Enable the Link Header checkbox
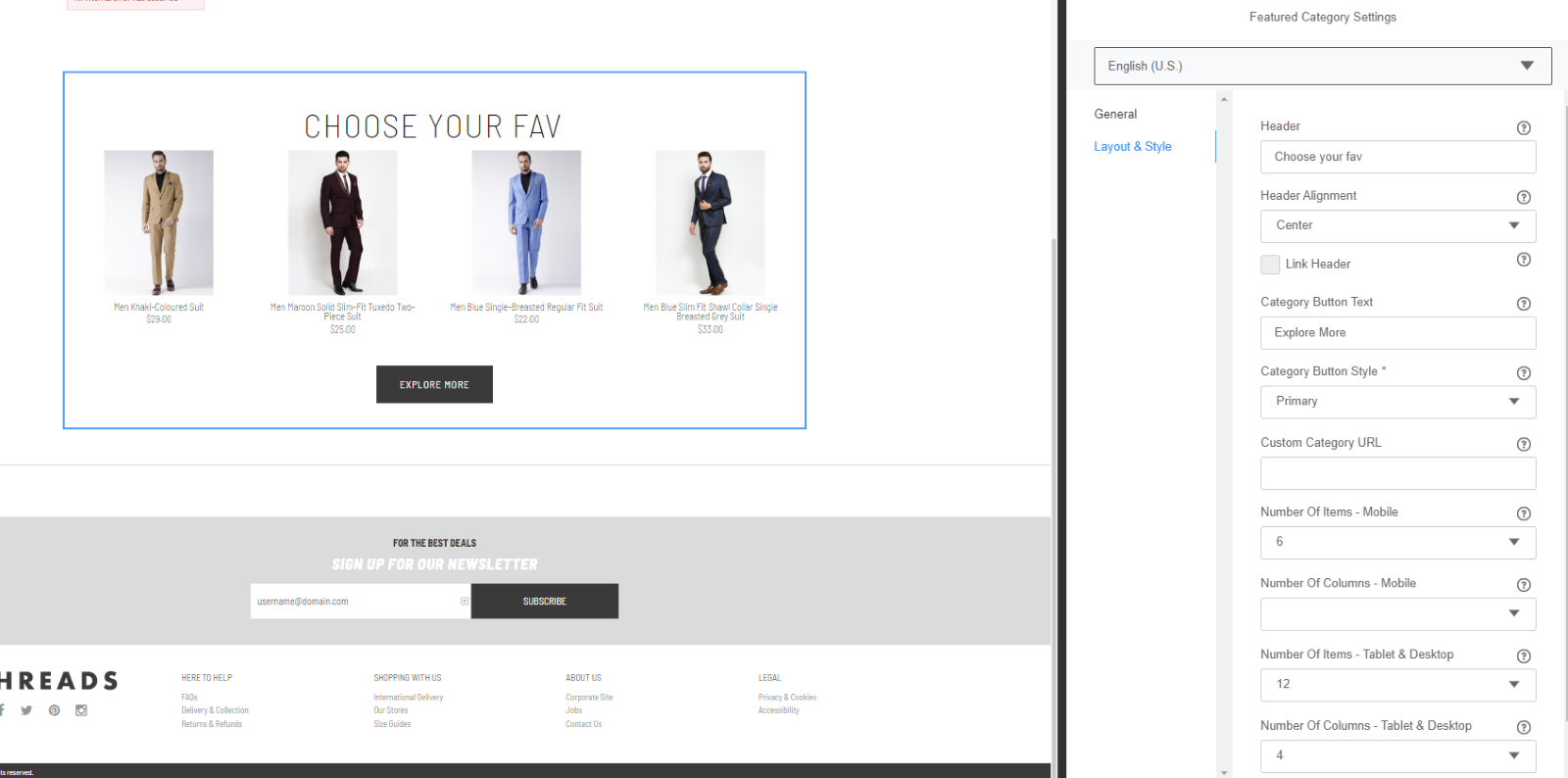 [1270, 265]
